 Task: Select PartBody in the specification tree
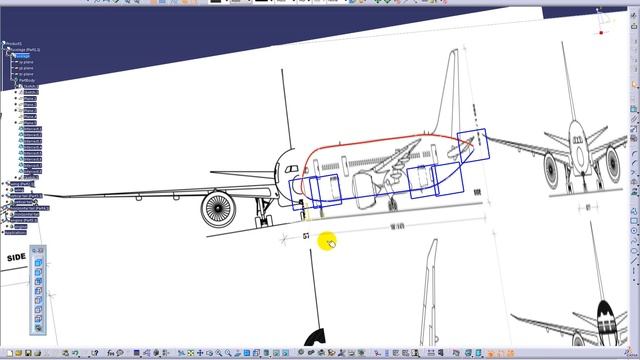pyautogui.click(x=27, y=80)
